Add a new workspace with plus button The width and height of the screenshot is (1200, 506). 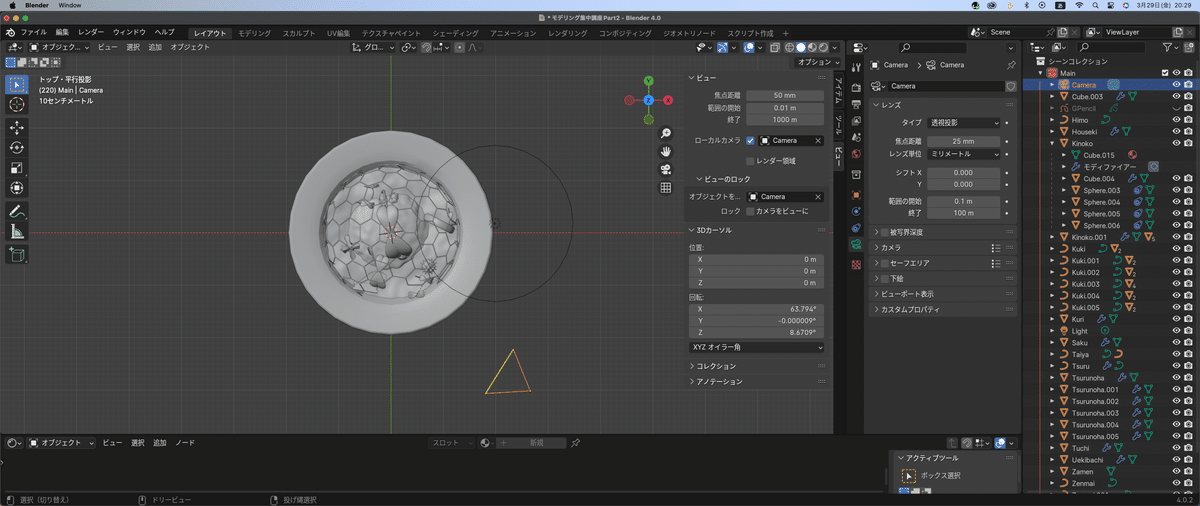tap(786, 33)
